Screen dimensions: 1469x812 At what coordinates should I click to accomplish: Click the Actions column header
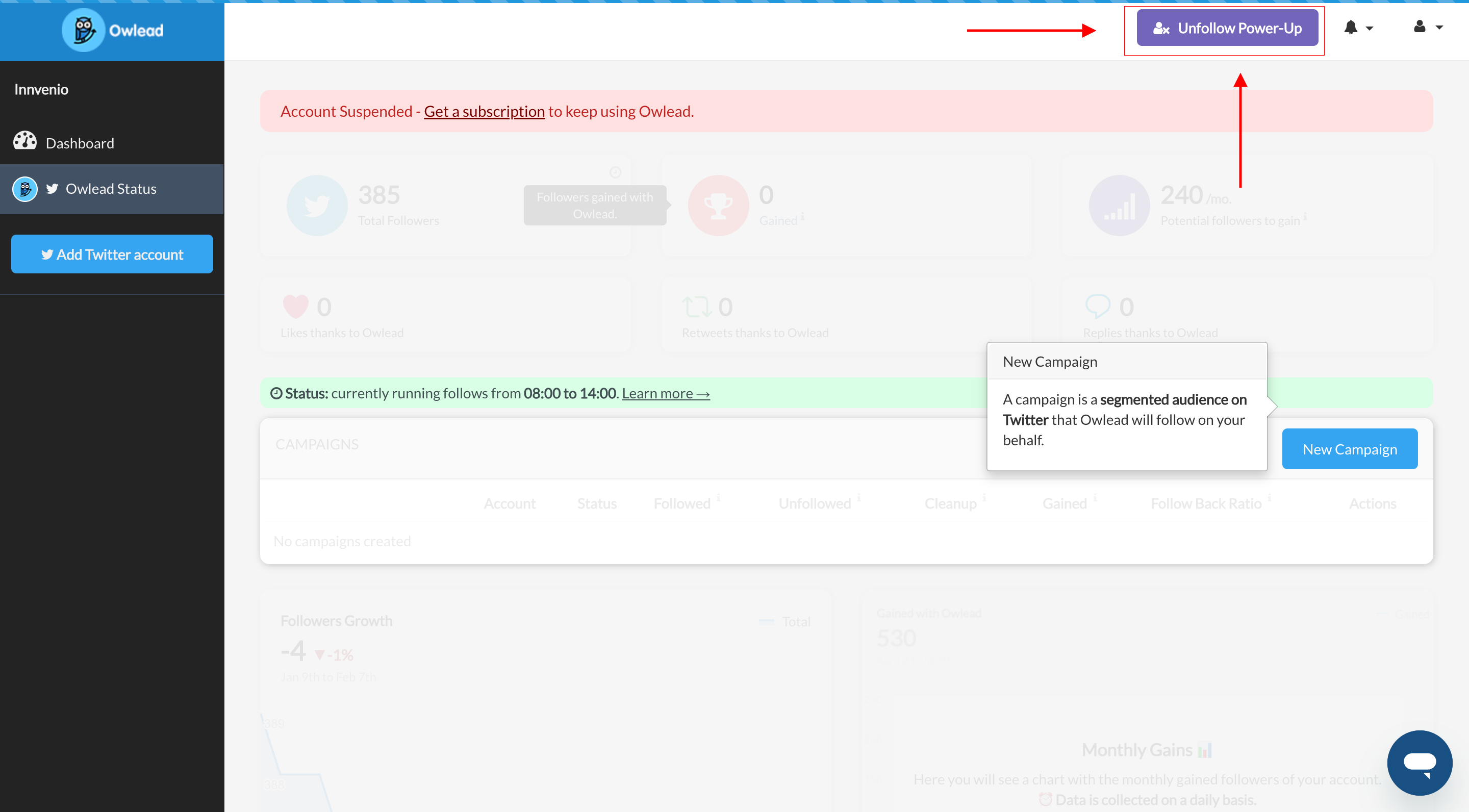pyautogui.click(x=1372, y=503)
